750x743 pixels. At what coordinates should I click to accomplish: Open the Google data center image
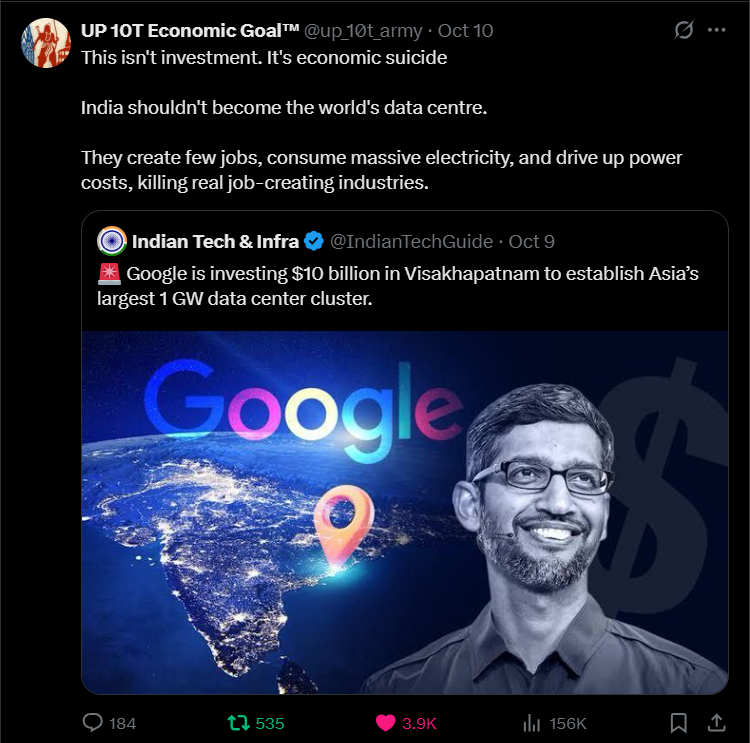tap(405, 512)
